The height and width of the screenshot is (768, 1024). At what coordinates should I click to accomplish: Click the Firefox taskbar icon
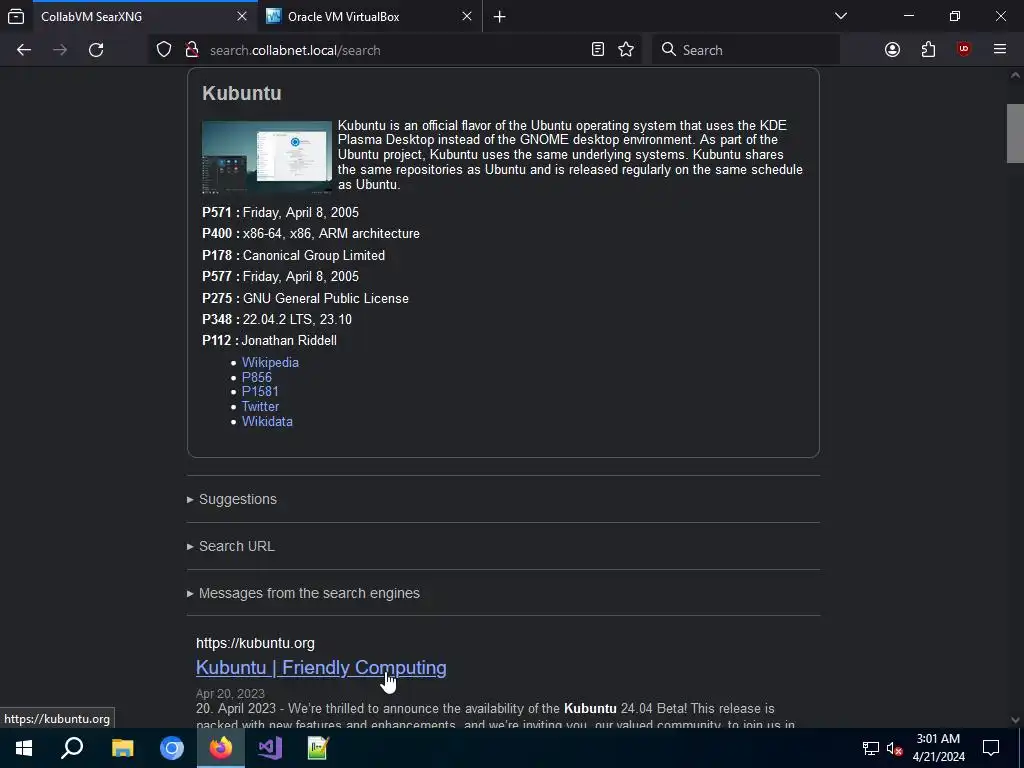221,748
